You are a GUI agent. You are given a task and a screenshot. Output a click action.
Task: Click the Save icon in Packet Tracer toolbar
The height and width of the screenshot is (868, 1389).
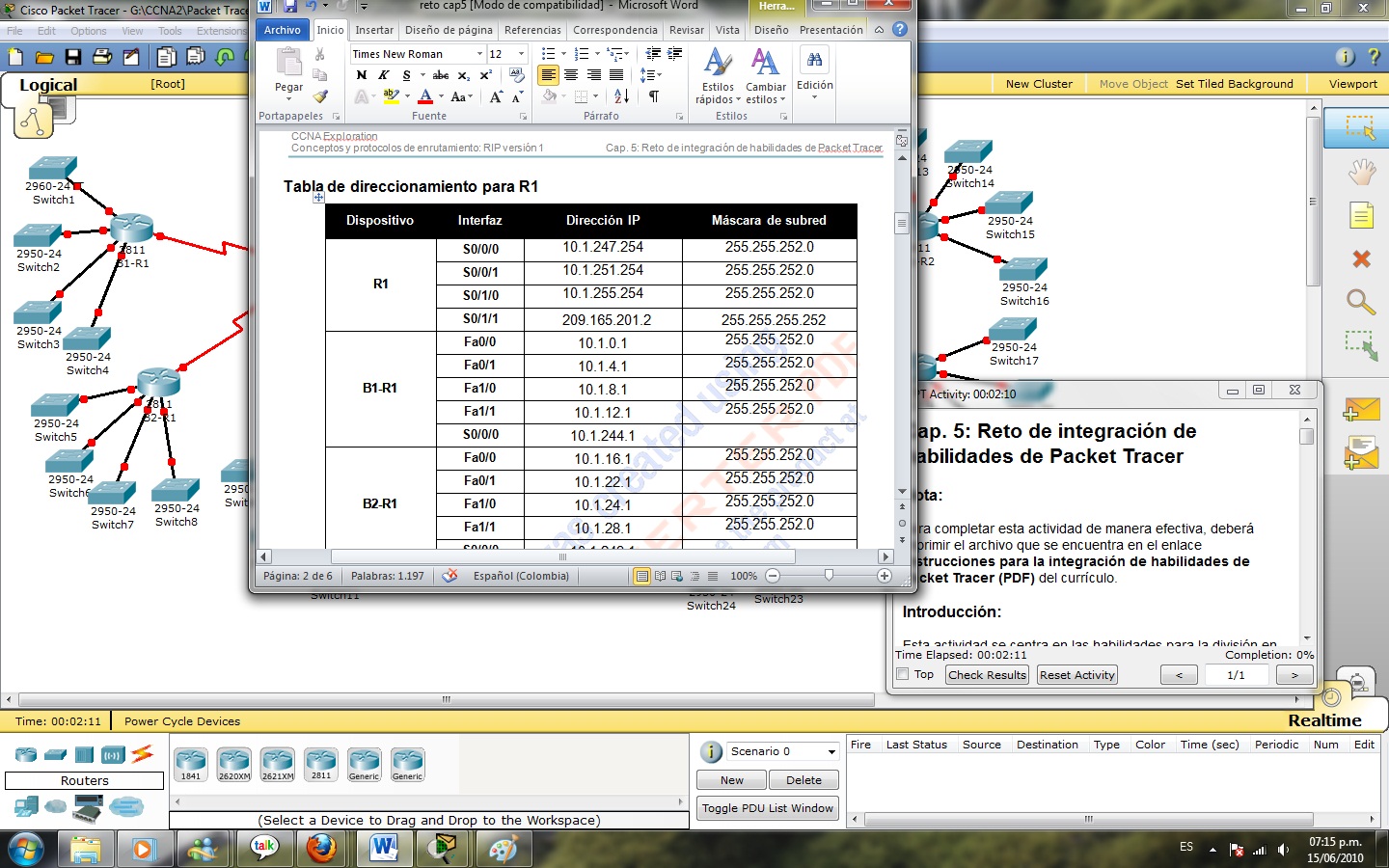[72, 57]
